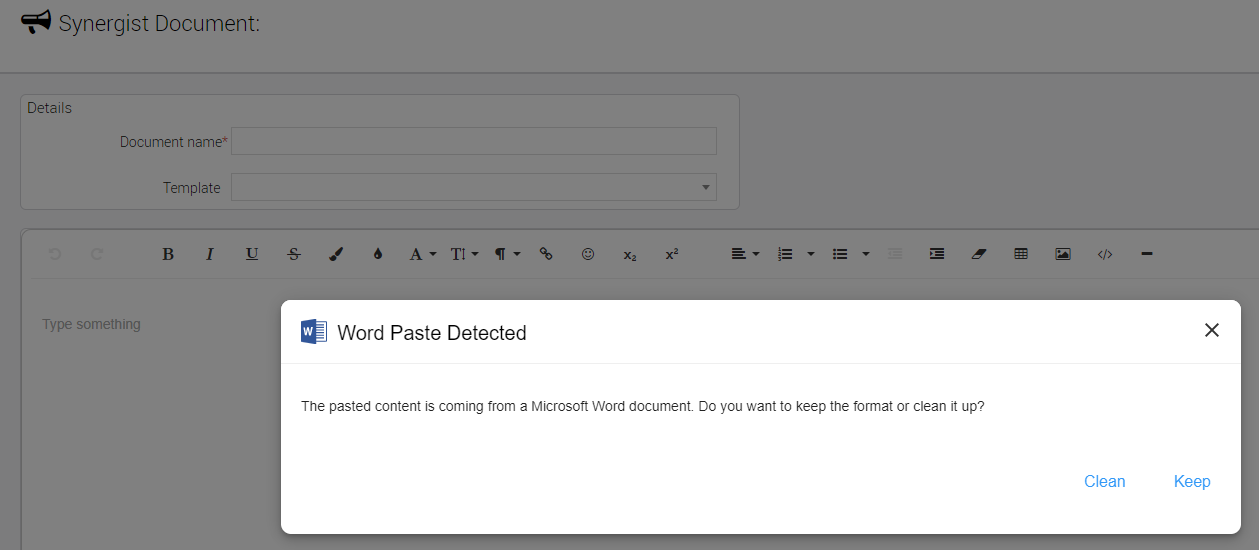This screenshot has width=1259, height=550.
Task: Click into the Document name field
Action: pyautogui.click(x=473, y=141)
